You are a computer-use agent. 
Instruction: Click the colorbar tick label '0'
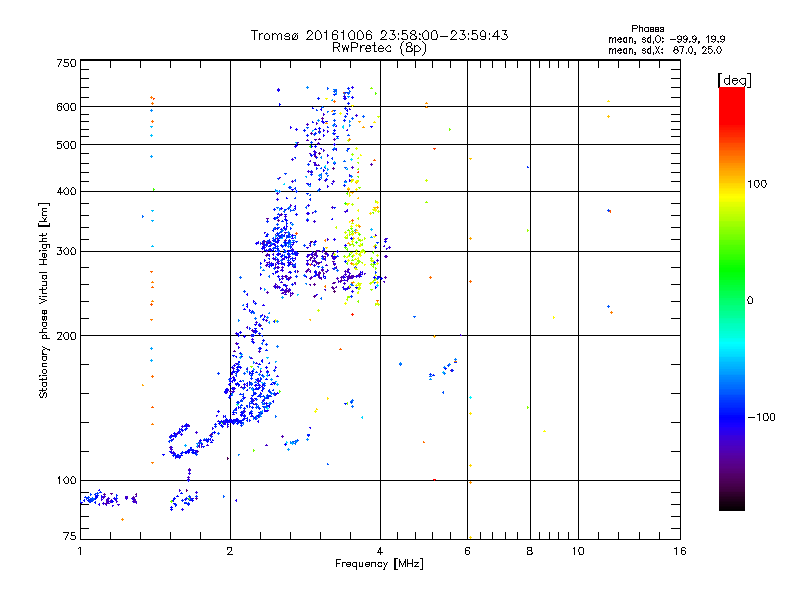pos(749,301)
